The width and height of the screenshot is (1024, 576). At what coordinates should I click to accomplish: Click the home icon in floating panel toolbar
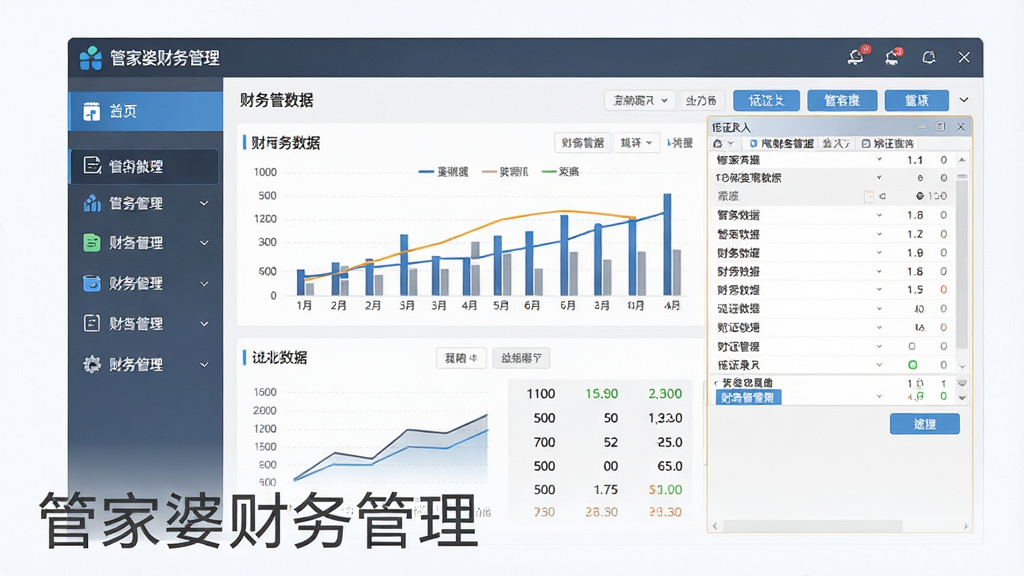click(x=718, y=143)
